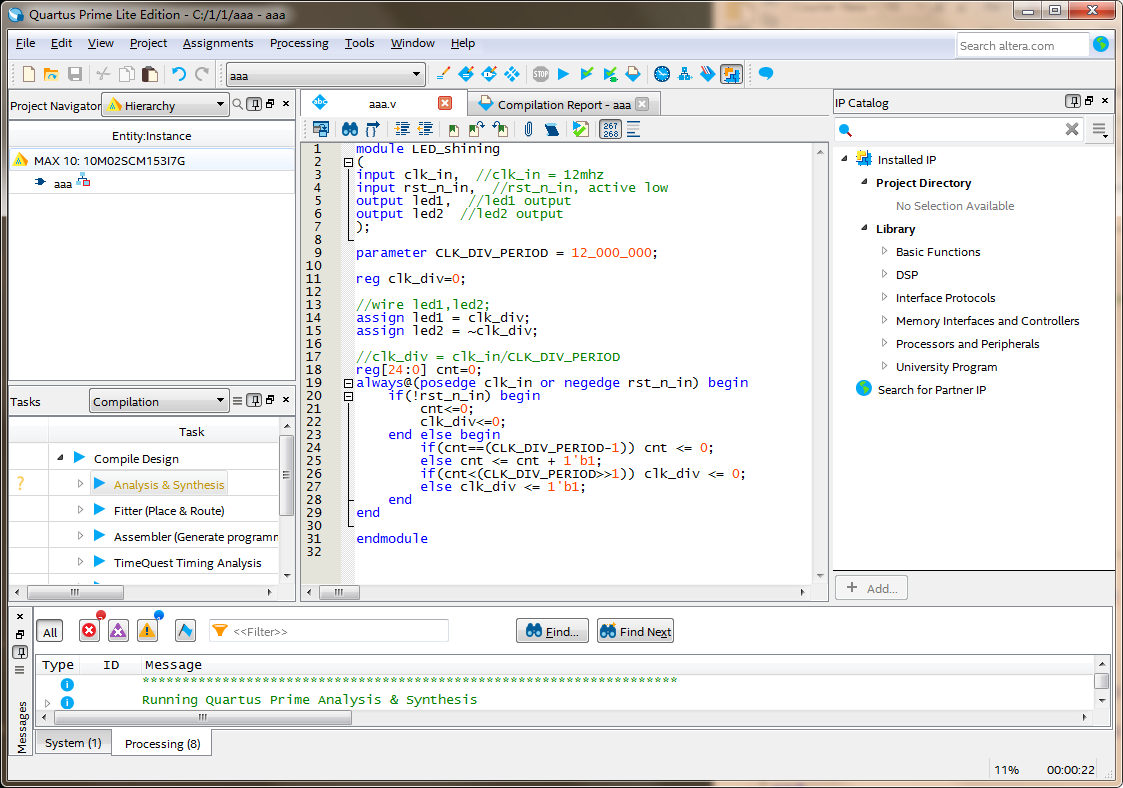Close the aaa.v editor tab
The image size is (1123, 788).
coord(445,103)
